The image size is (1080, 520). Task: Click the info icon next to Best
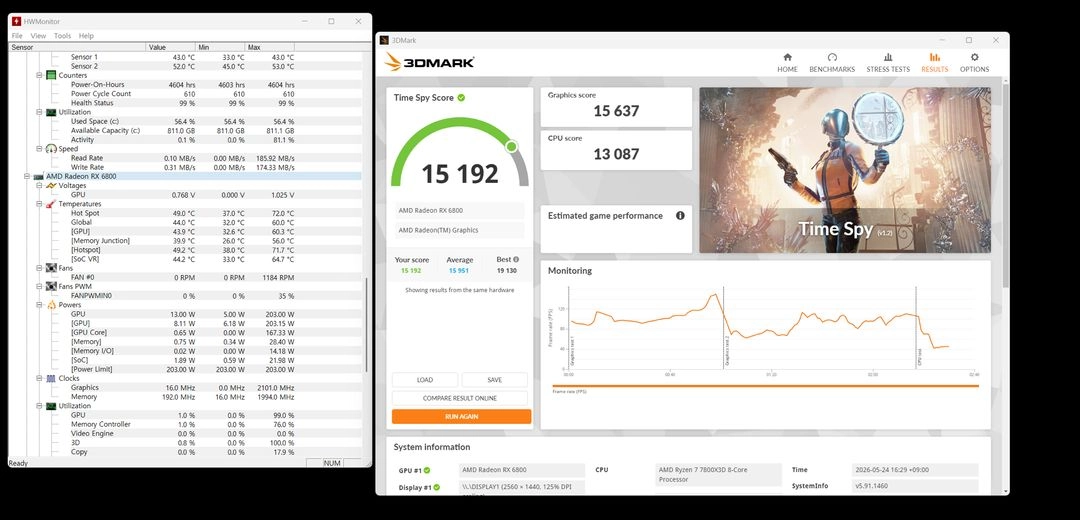point(516,260)
